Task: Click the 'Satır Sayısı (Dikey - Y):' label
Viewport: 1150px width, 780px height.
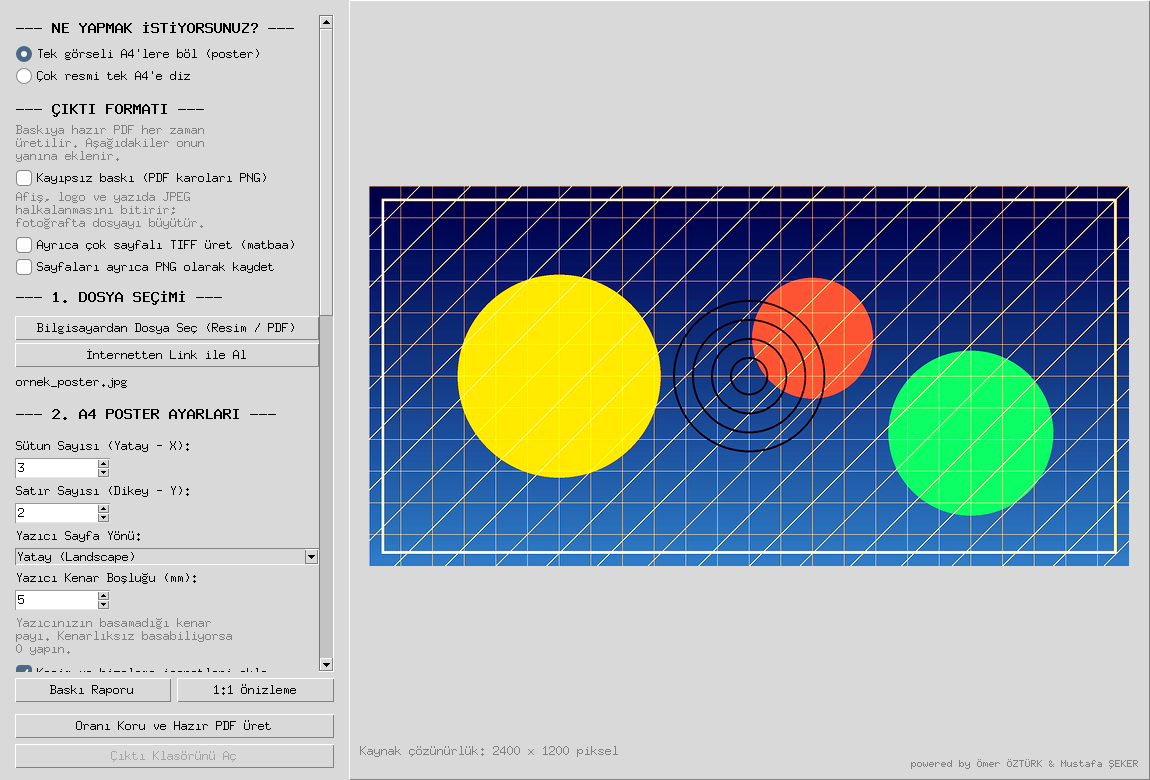Action: click(x=103, y=490)
